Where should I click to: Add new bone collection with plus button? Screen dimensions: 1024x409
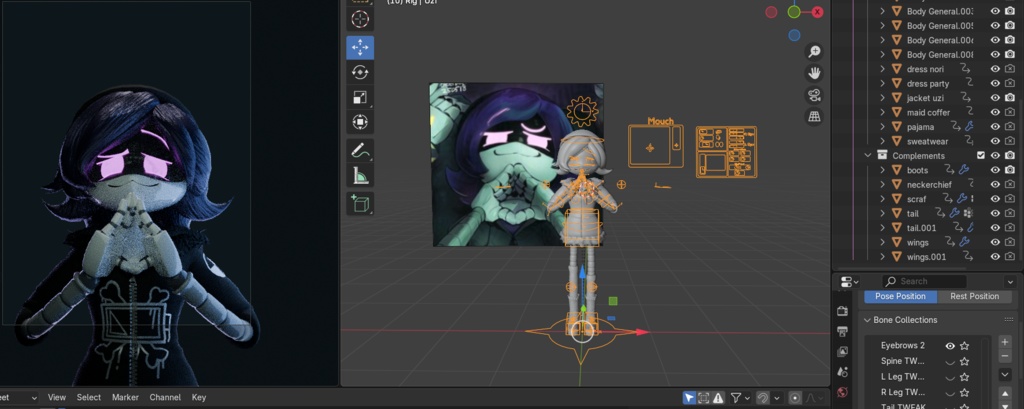pyautogui.click(x=1005, y=342)
